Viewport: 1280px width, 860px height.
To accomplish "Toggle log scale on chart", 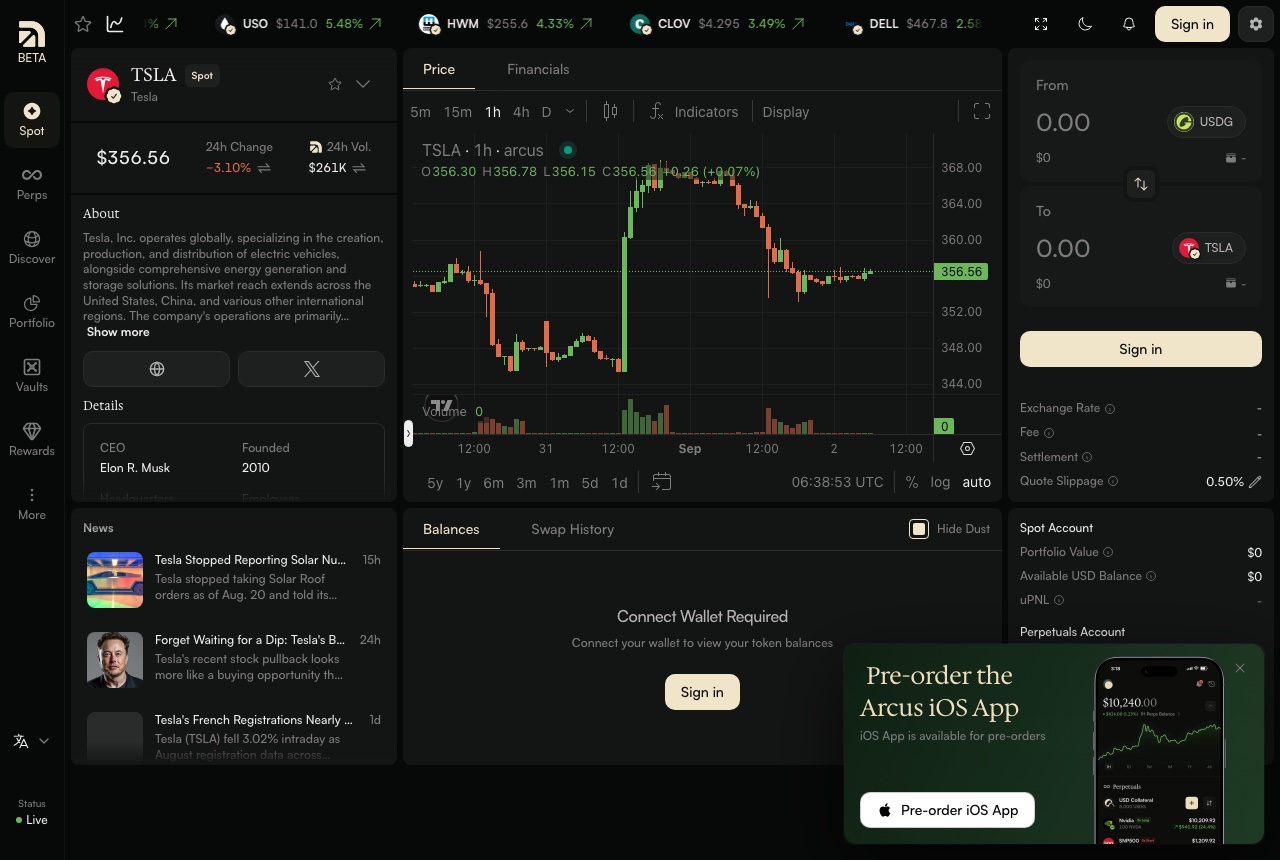I will (940, 482).
